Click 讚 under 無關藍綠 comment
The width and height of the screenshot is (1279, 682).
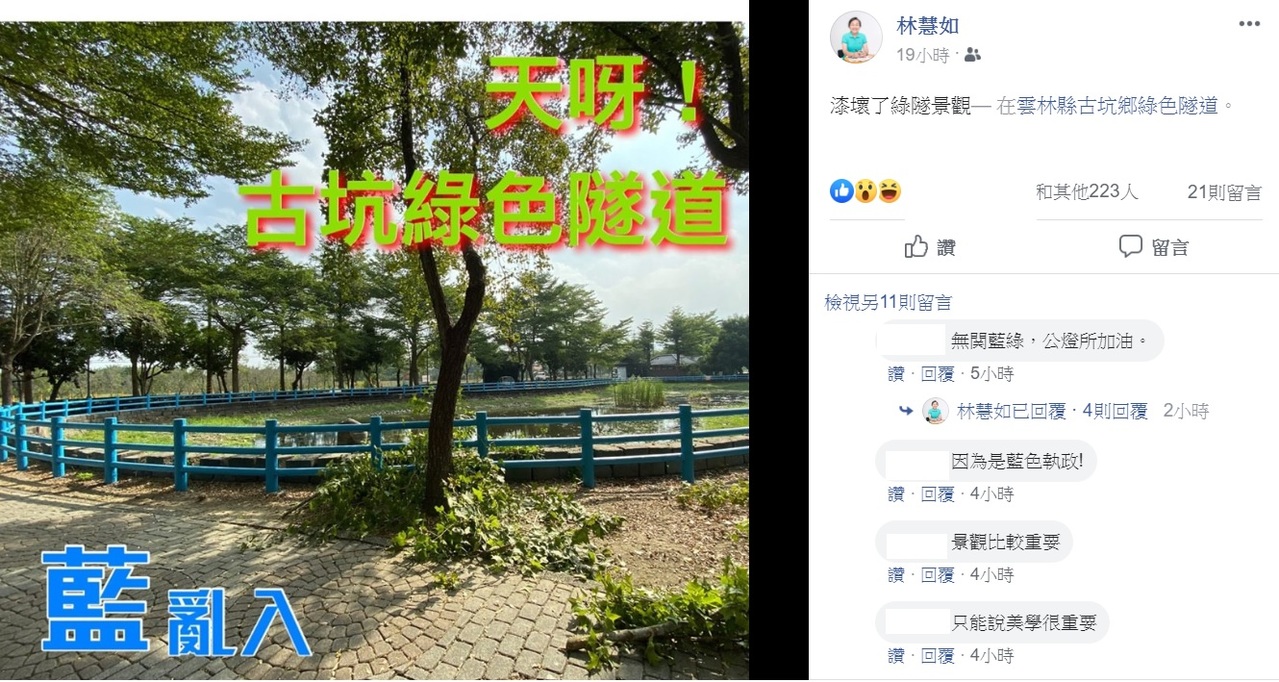point(896,374)
